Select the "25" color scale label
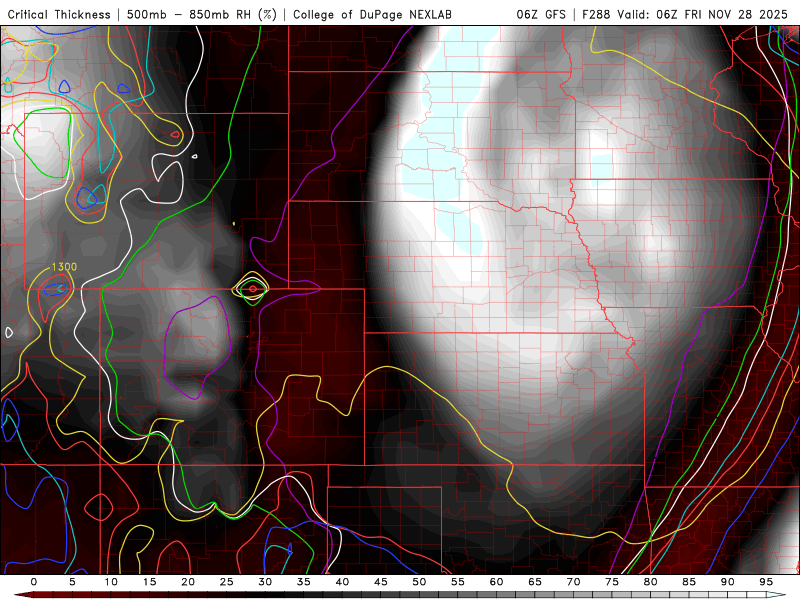 (x=227, y=582)
